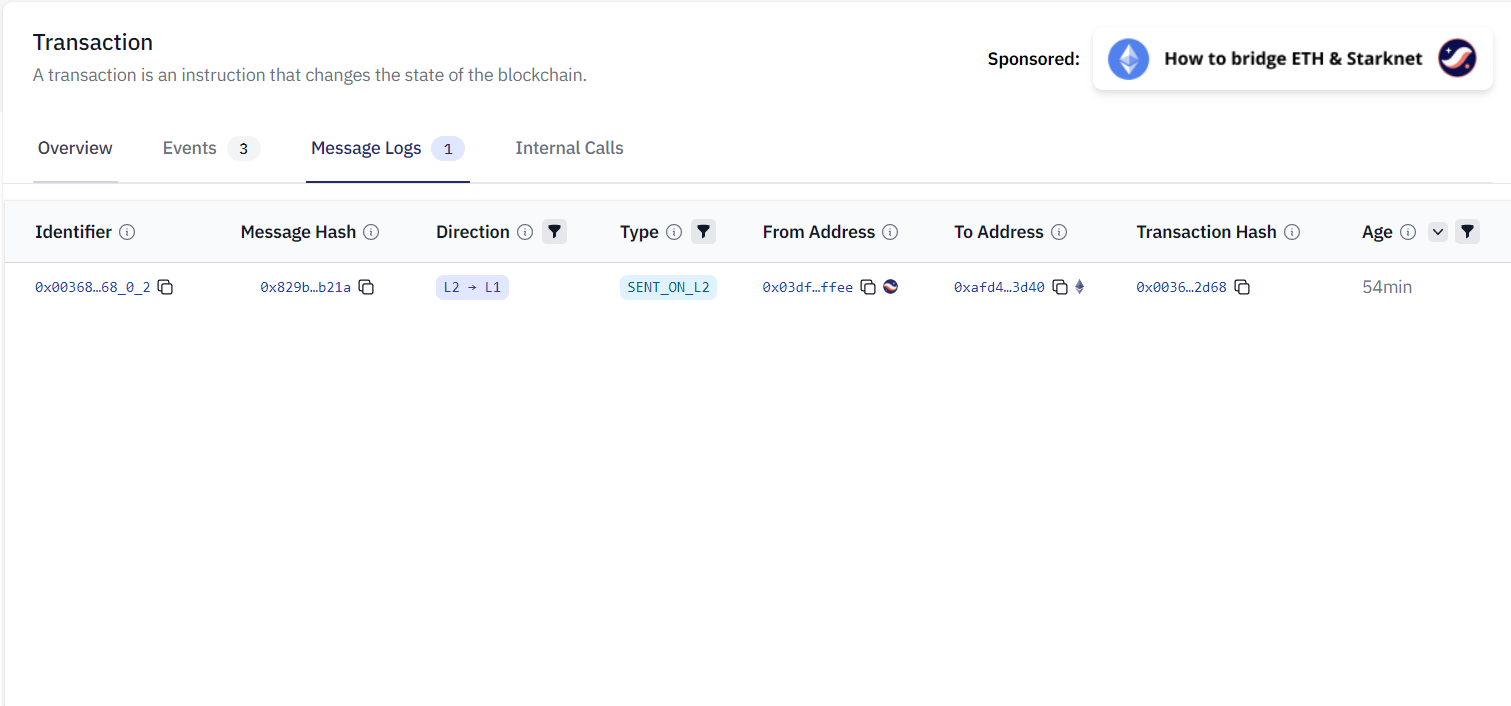Click the SENT_ON_L2 type badge
Image resolution: width=1511 pixels, height=706 pixels.
[x=668, y=288]
